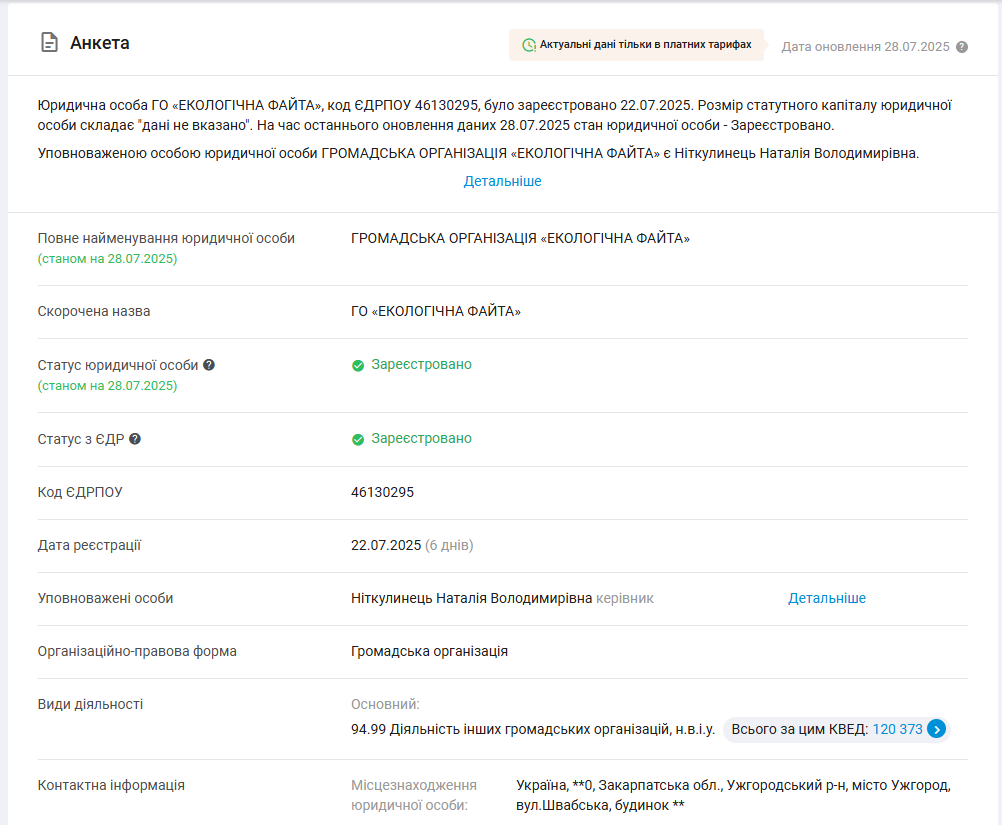Click green check icon in Статус юридичної особи row
Viewport: 1002px width, 825px height.
tap(358, 366)
